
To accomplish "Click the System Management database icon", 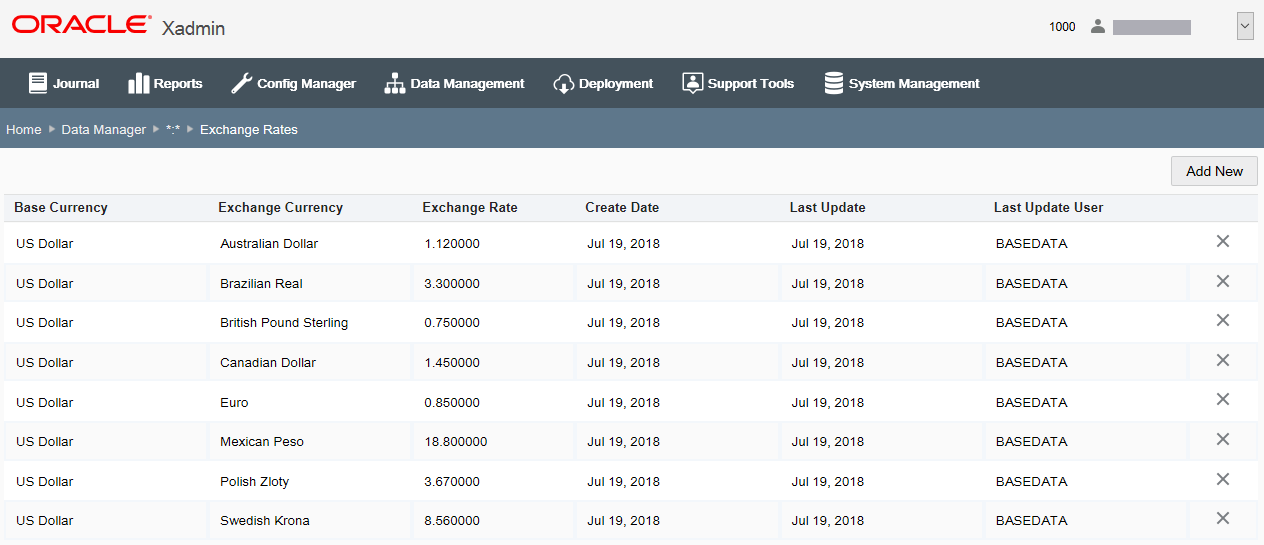I will pos(833,83).
